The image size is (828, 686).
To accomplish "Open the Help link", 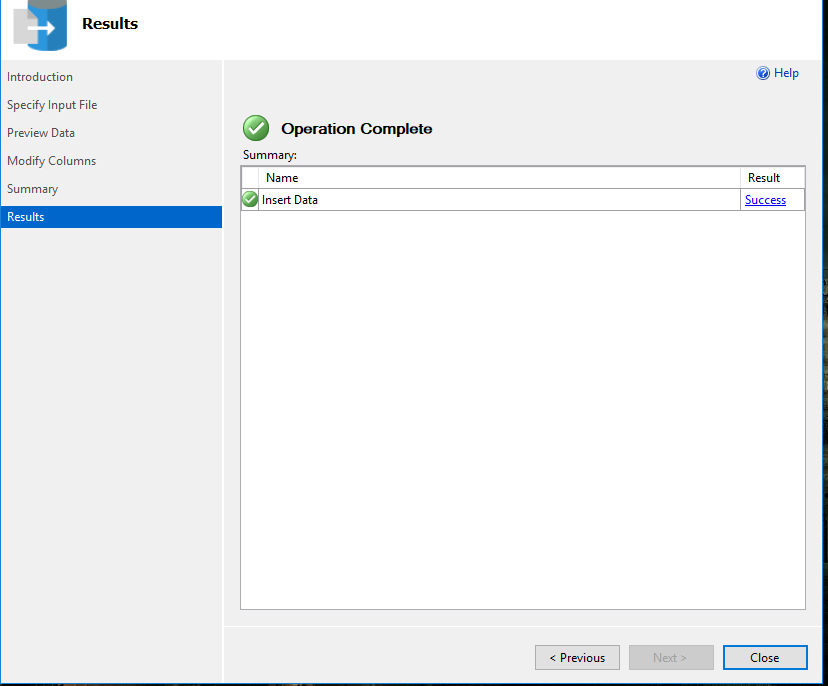I will tap(786, 73).
